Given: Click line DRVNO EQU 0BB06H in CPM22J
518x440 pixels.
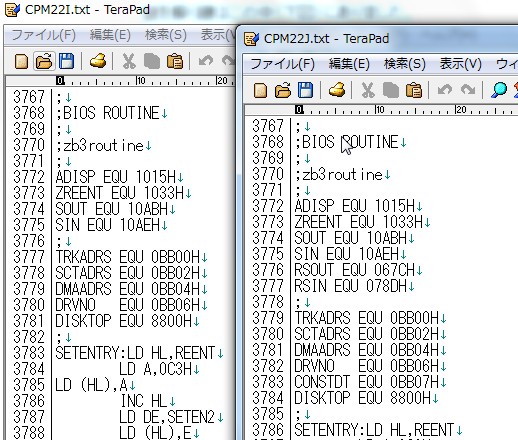Looking at the screenshot, I should pyautogui.click(x=367, y=366).
